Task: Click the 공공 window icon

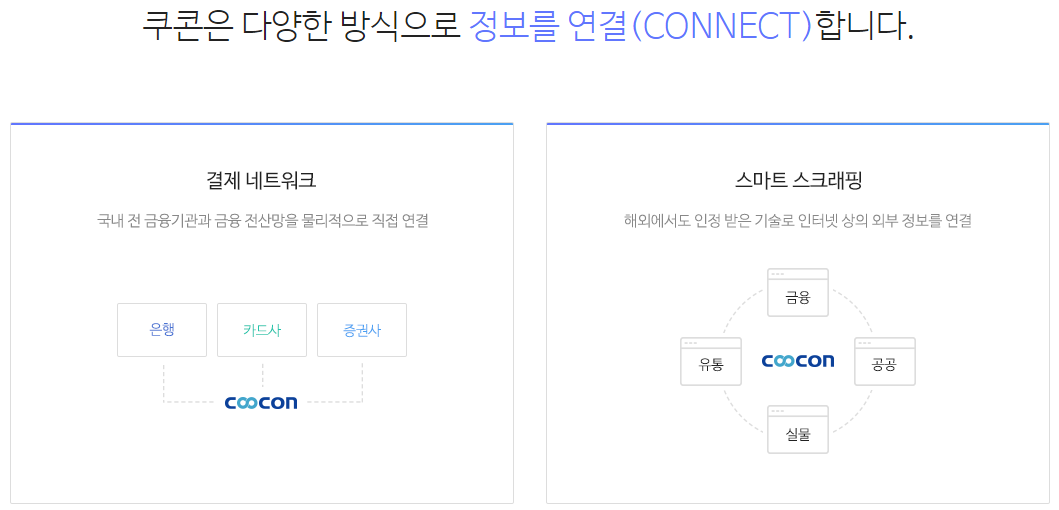Action: point(885,361)
